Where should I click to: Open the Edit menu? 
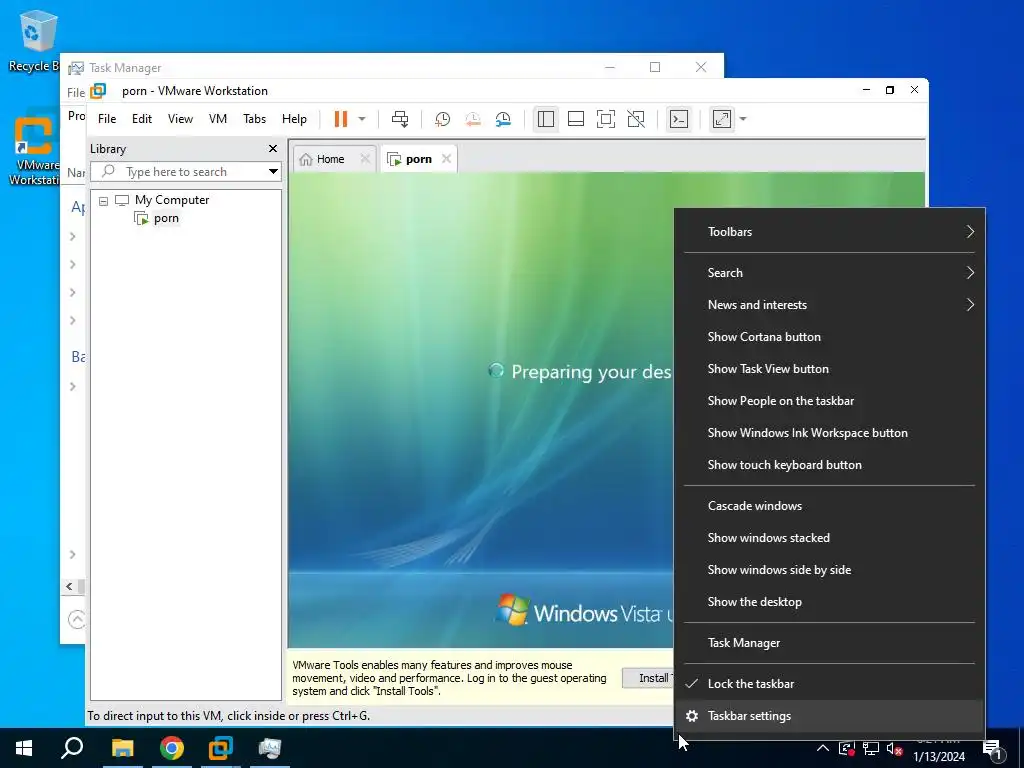coord(142,119)
